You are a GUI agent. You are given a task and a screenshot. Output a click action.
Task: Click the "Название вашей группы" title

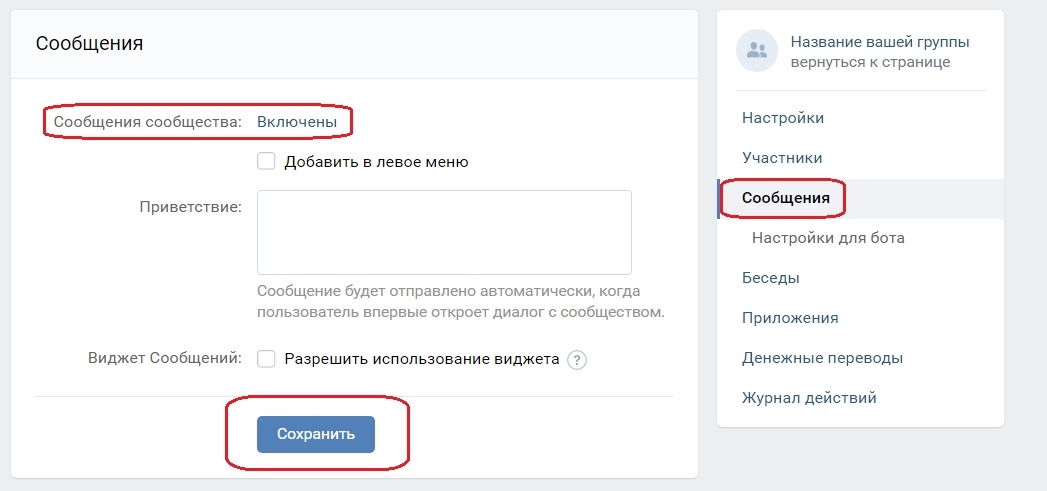point(880,42)
